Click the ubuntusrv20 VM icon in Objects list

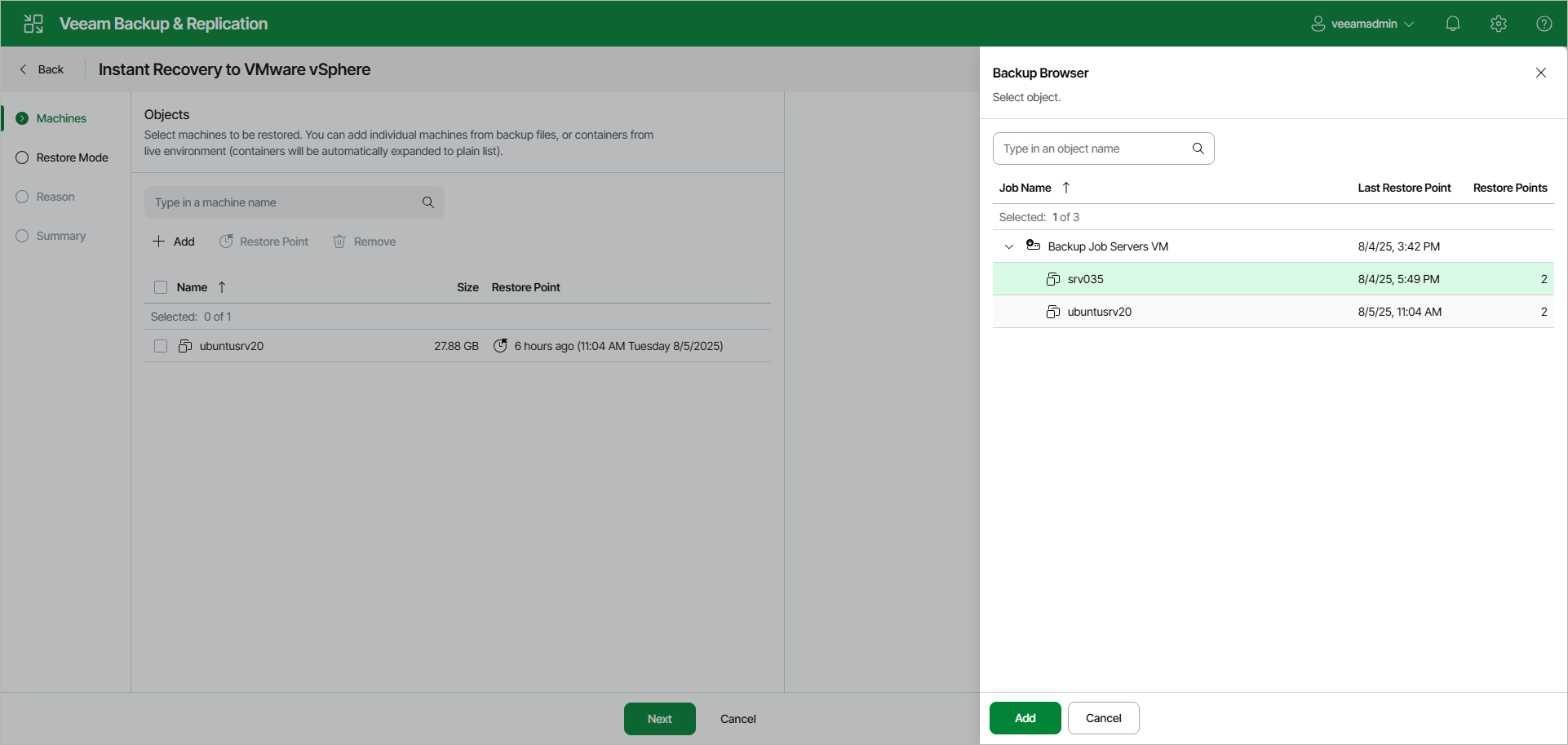coord(185,346)
